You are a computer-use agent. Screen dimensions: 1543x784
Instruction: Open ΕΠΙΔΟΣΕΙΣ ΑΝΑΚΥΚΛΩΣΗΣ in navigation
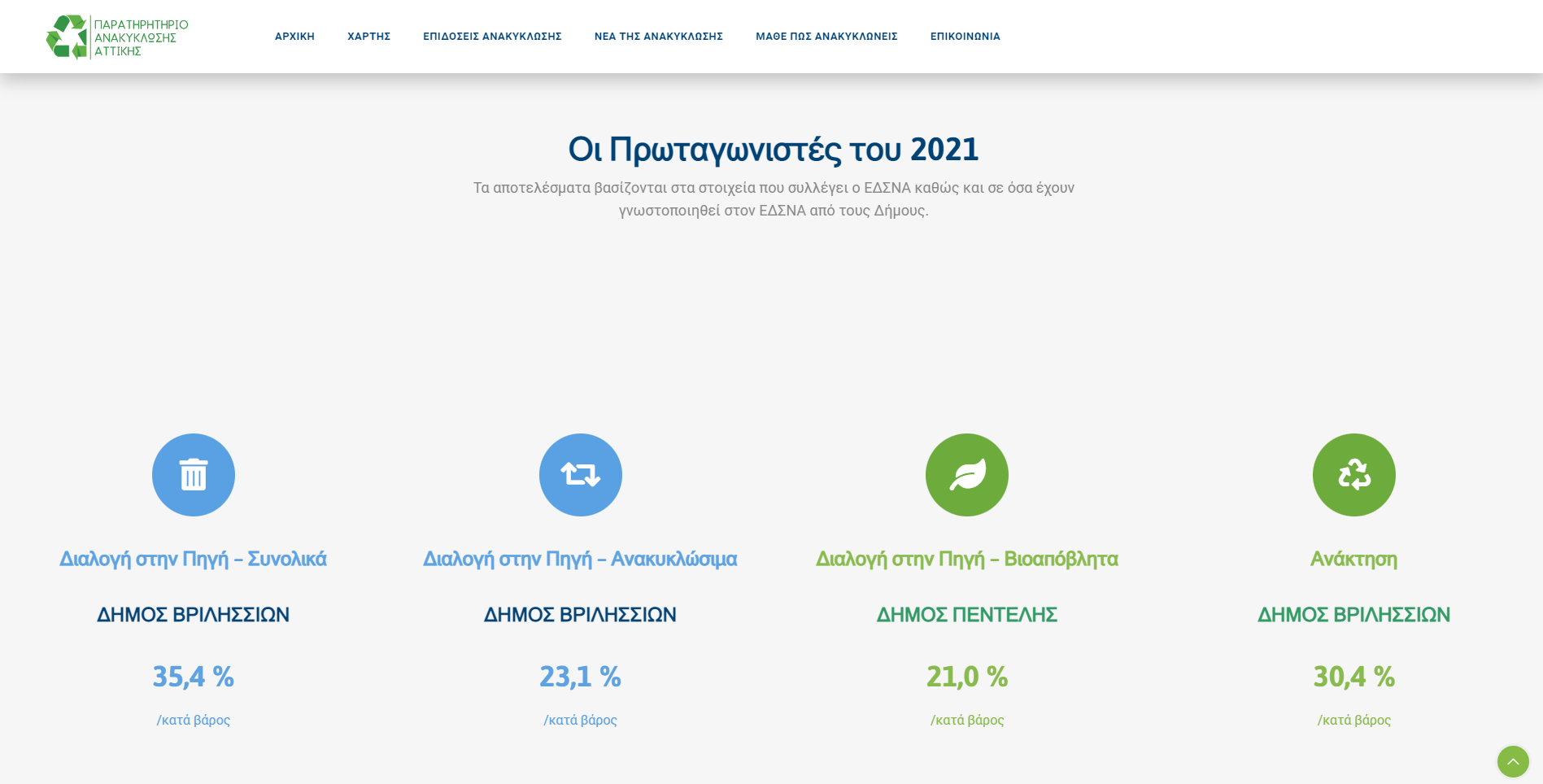(492, 37)
